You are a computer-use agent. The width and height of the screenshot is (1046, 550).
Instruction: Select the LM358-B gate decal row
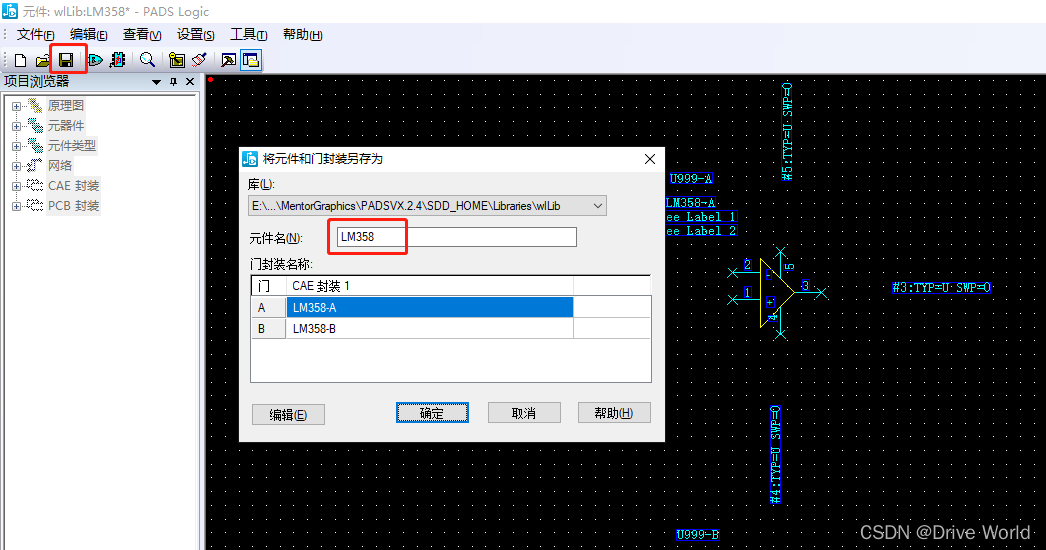tap(430, 328)
